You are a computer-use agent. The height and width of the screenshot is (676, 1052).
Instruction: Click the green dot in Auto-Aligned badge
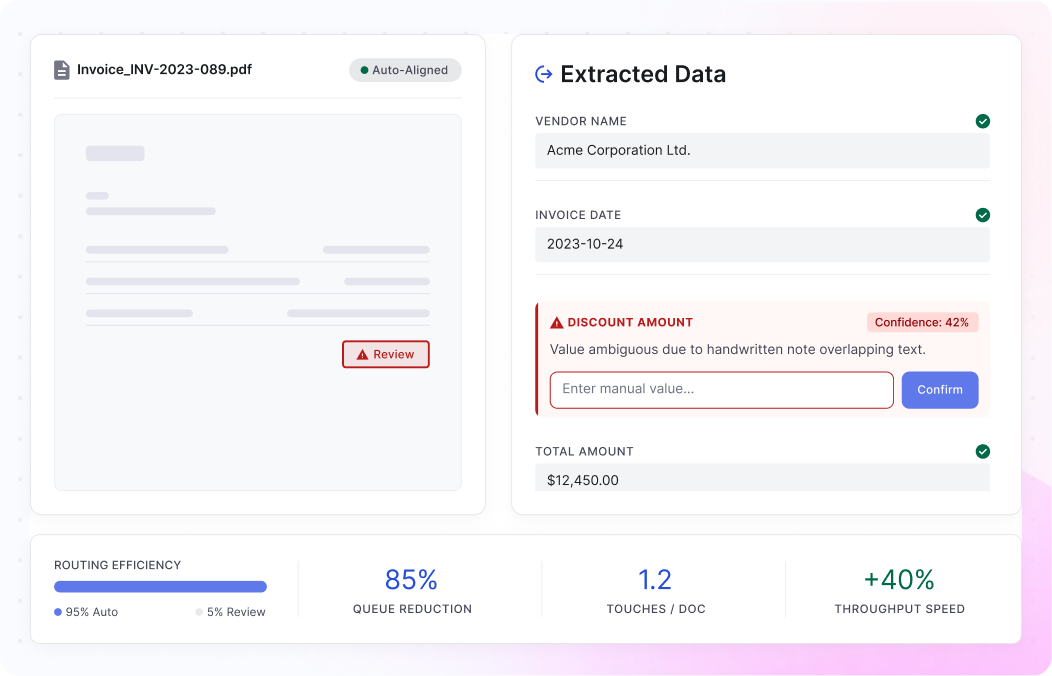pyautogui.click(x=364, y=70)
